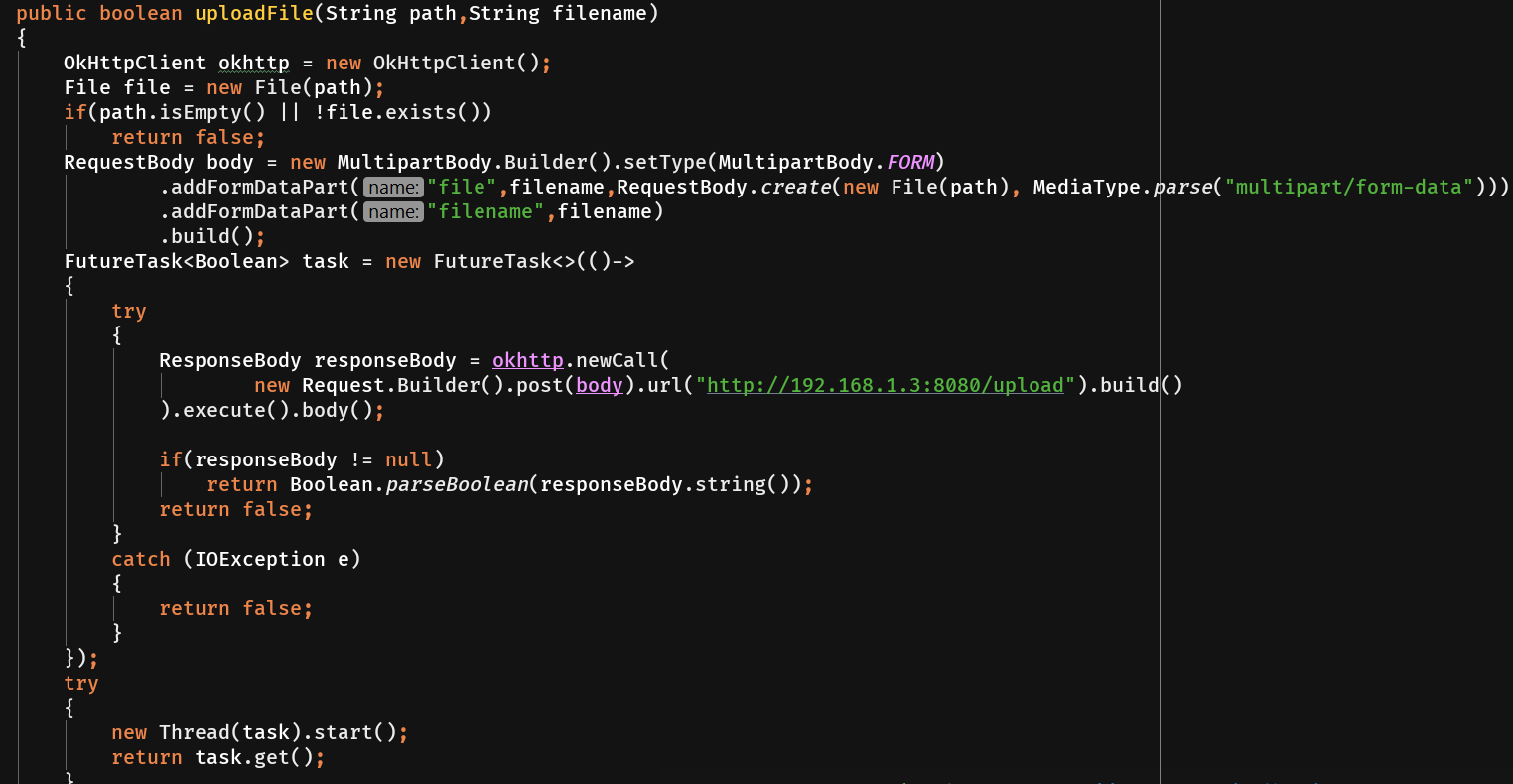Click the FORM constant
Screen dimensions: 1513x784
pos(910,162)
